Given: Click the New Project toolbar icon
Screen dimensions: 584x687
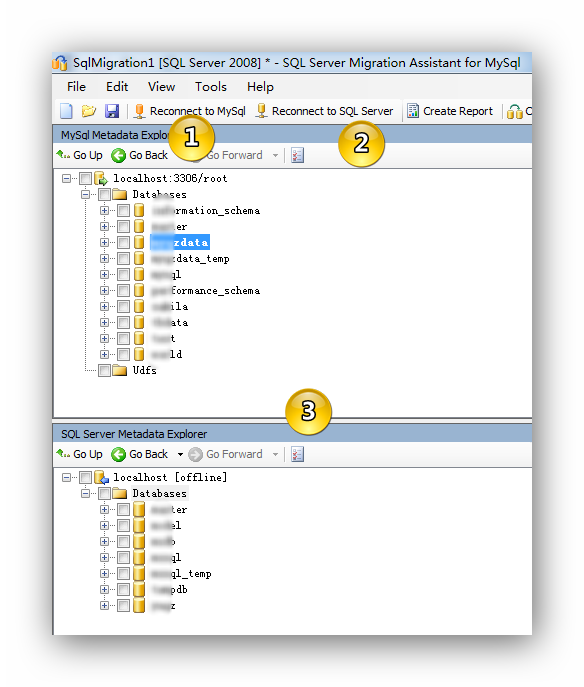Looking at the screenshot, I should point(66,111).
